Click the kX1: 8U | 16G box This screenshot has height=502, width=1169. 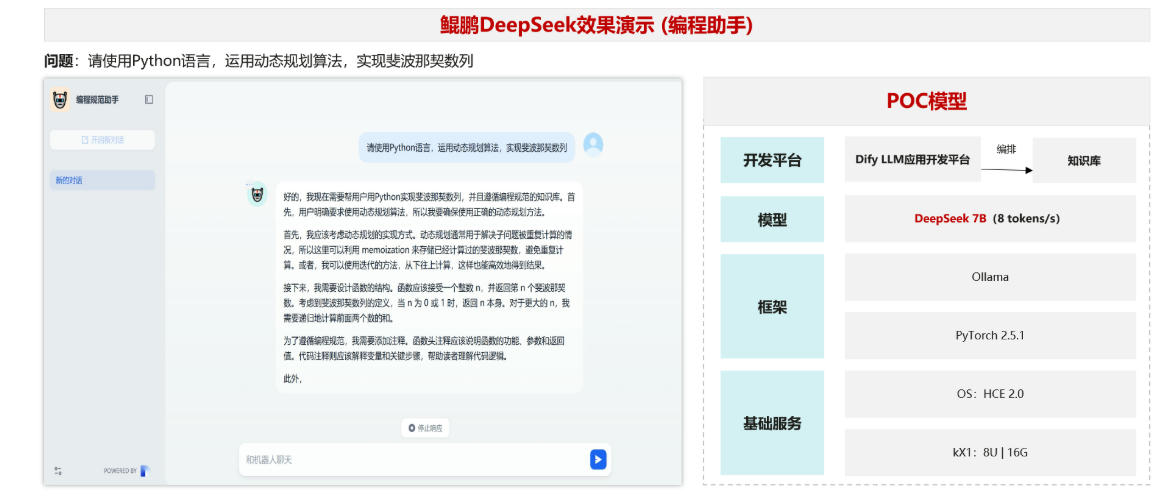[990, 452]
